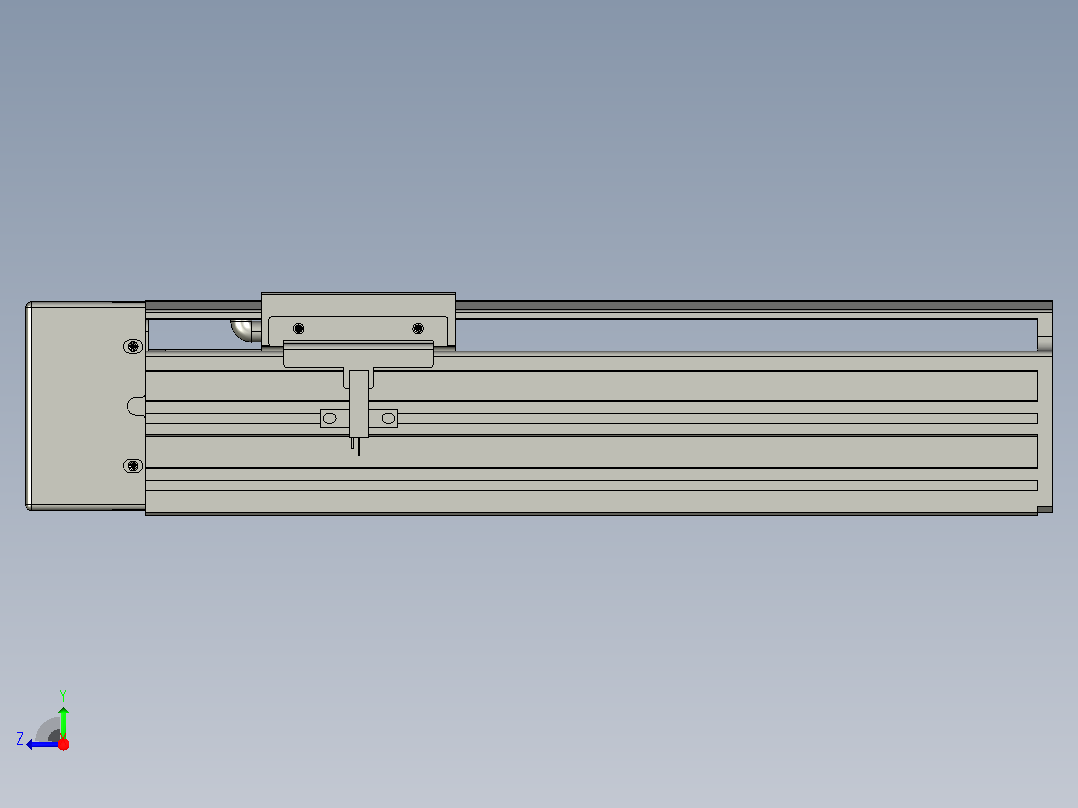The image size is (1078, 808).
Task: Select the upper screw on the motor housing
Action: point(133,347)
